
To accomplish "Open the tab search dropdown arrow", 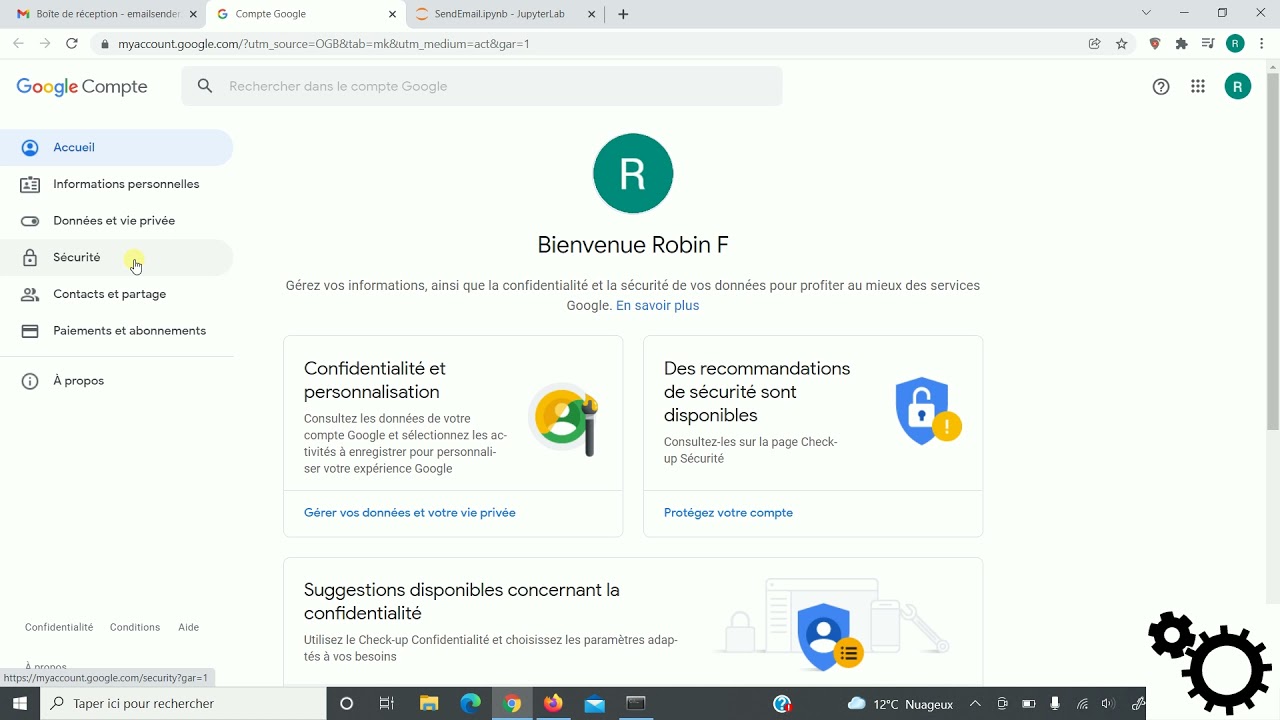I will [x=1147, y=13].
